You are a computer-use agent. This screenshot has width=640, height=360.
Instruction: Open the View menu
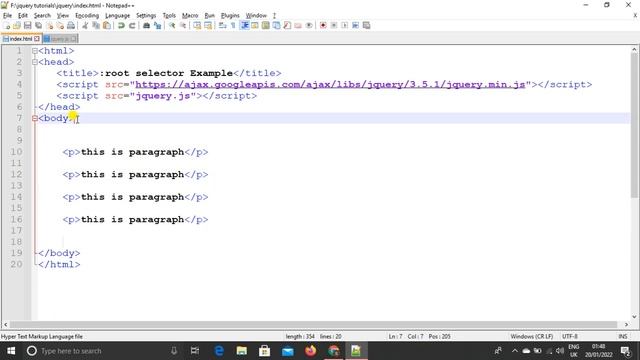point(62,16)
